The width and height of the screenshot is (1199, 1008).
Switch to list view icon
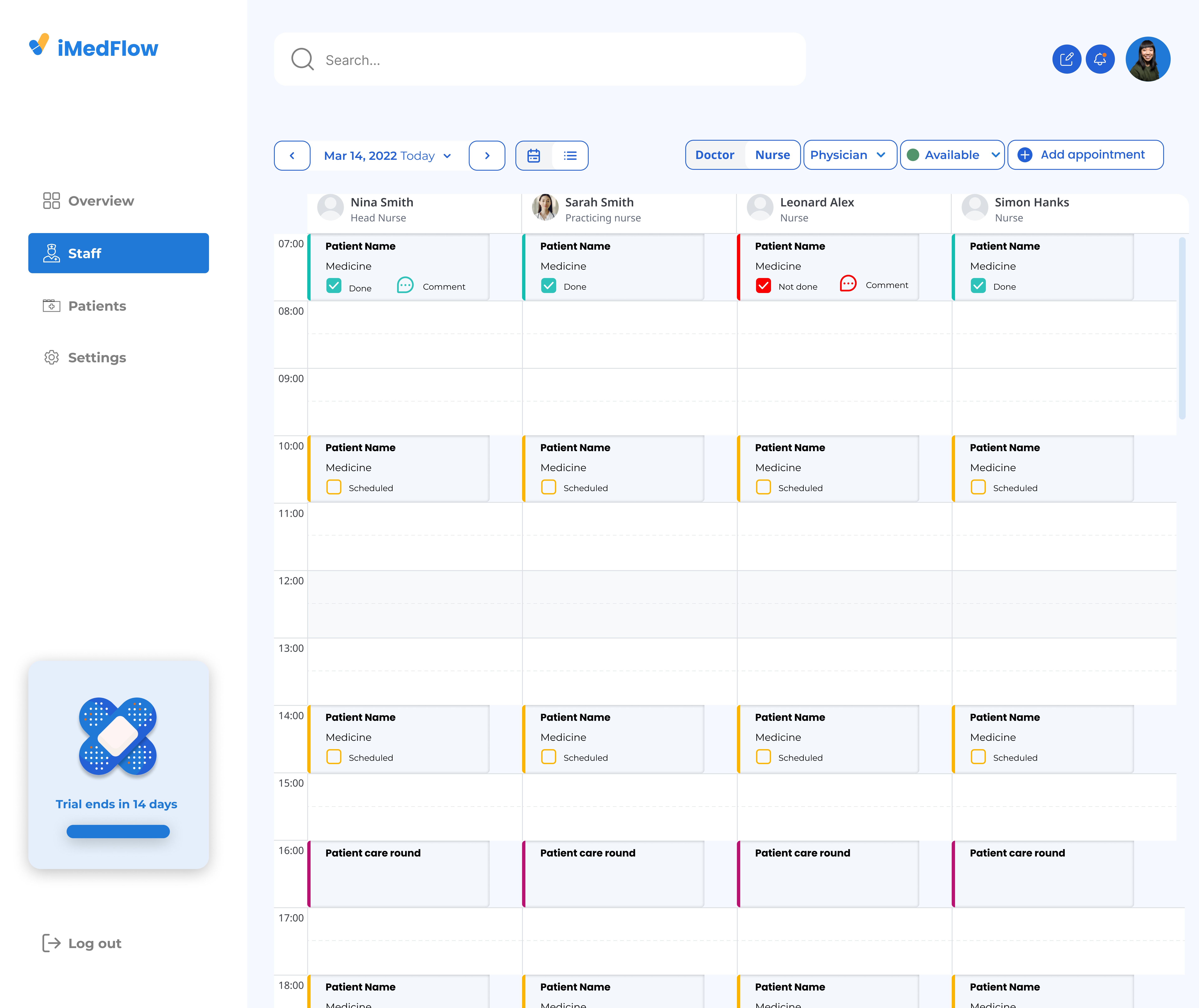[570, 155]
